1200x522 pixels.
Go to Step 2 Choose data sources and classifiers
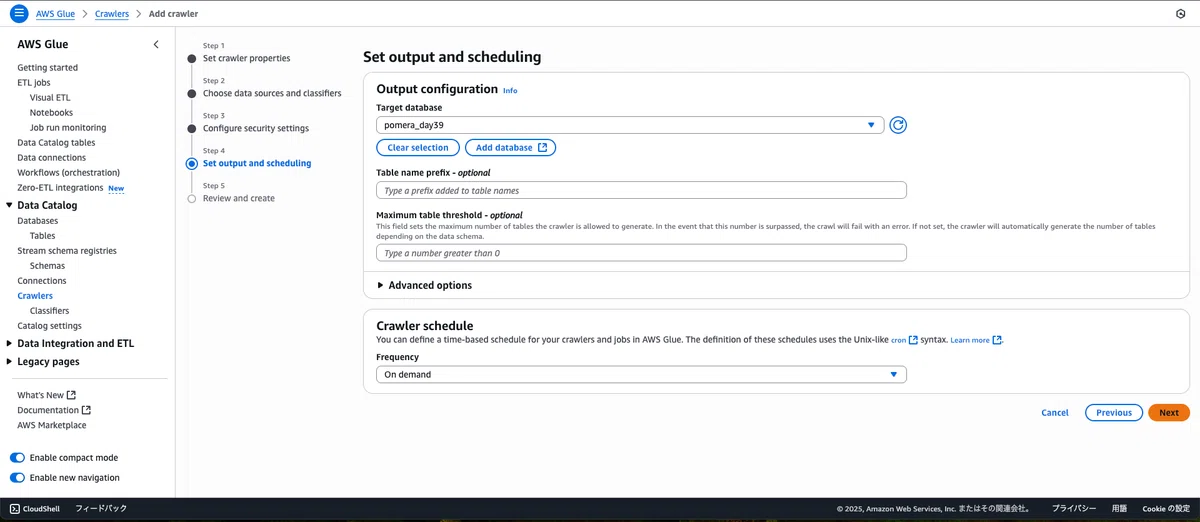[272, 93]
